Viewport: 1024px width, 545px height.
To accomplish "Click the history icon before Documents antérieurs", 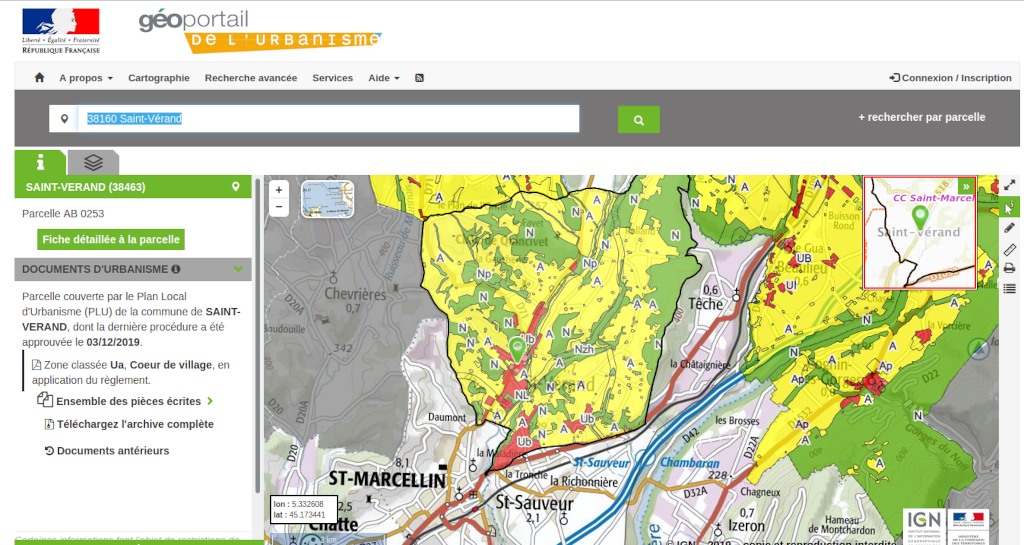I will click(49, 451).
